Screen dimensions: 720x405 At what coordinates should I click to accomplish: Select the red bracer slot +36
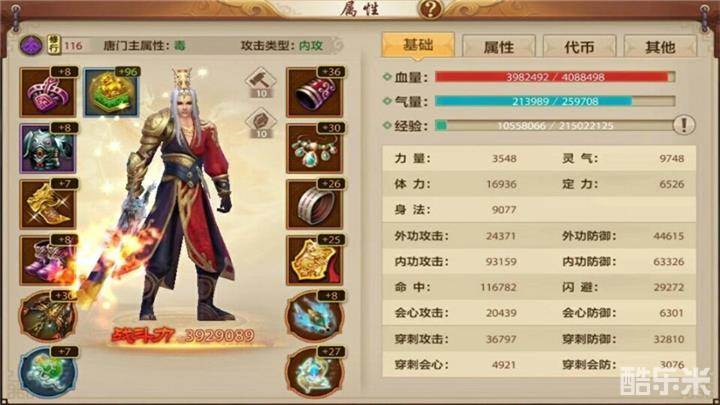[x=315, y=92]
